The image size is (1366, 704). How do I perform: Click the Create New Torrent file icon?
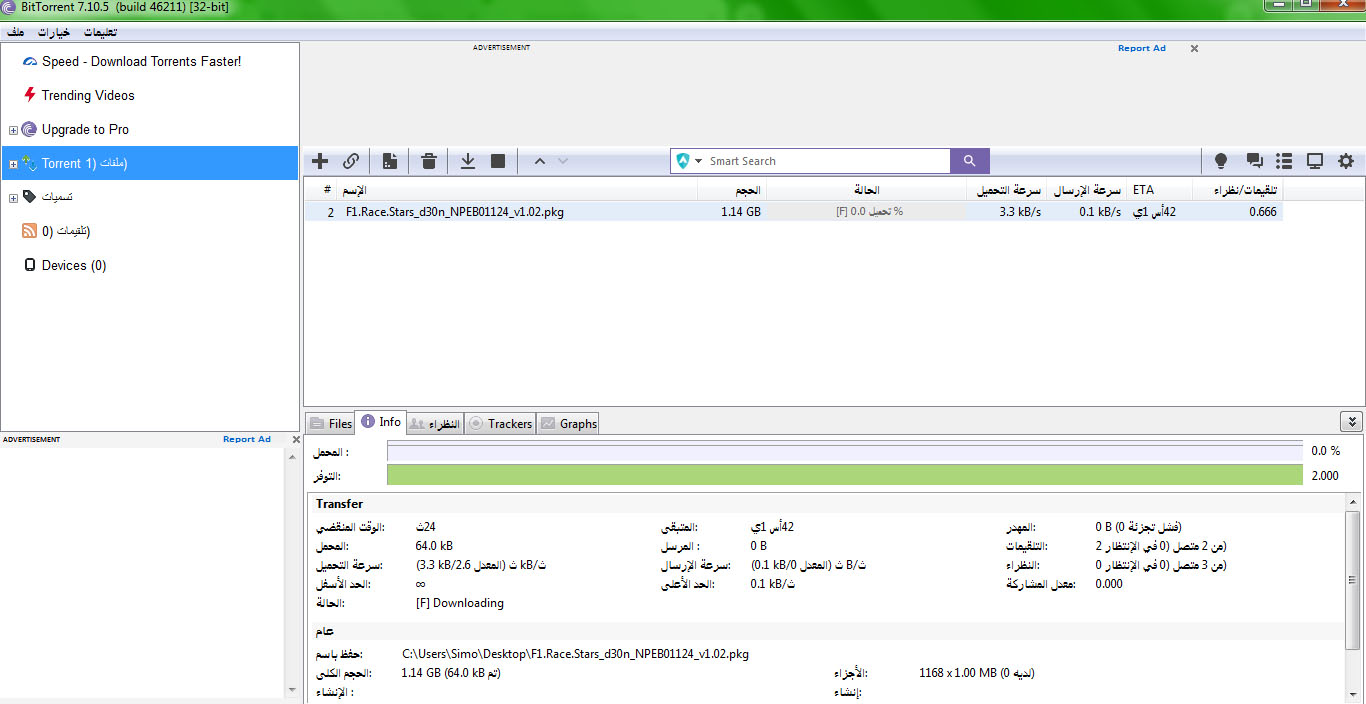tap(390, 161)
